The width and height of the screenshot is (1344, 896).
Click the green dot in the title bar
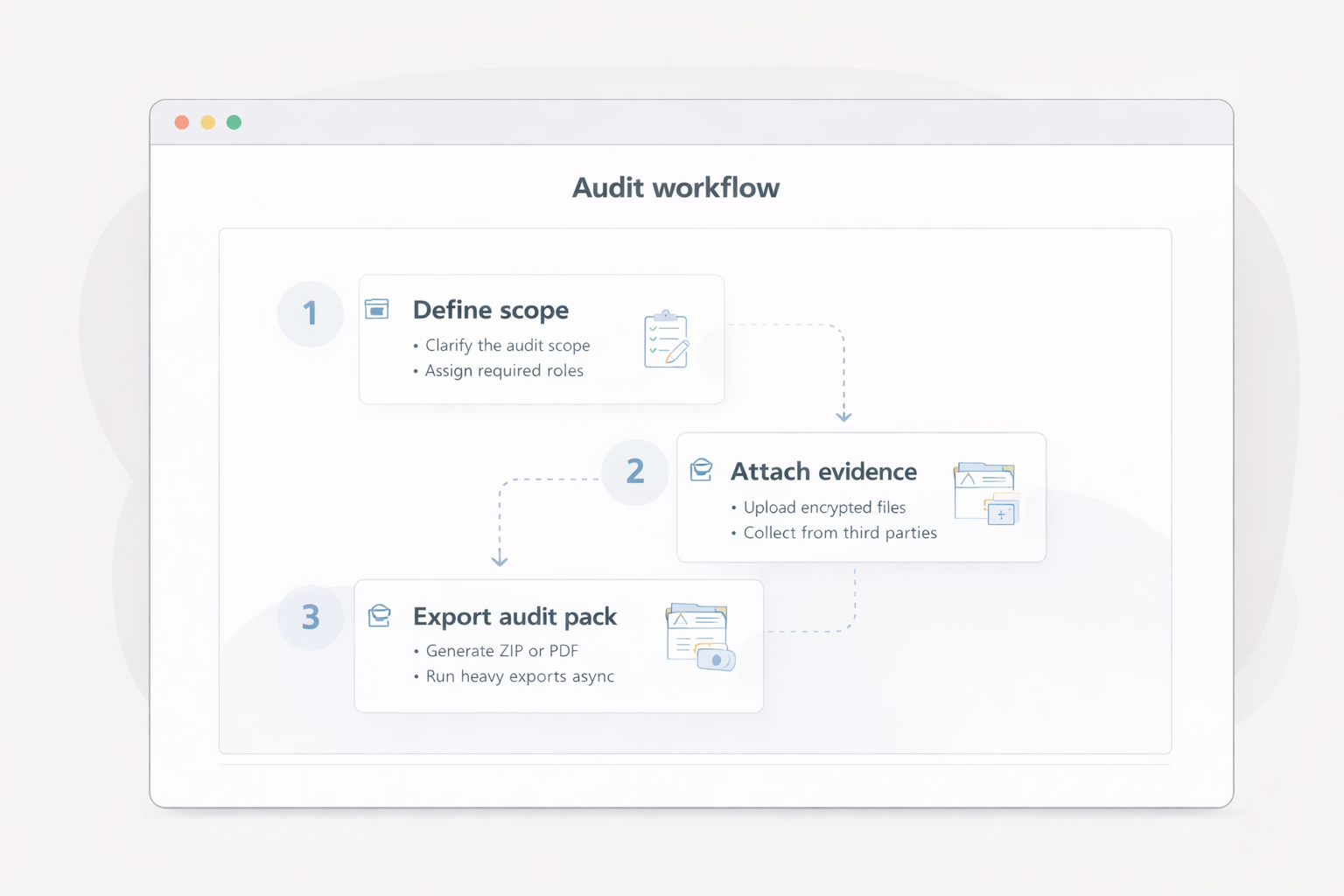coord(234,122)
